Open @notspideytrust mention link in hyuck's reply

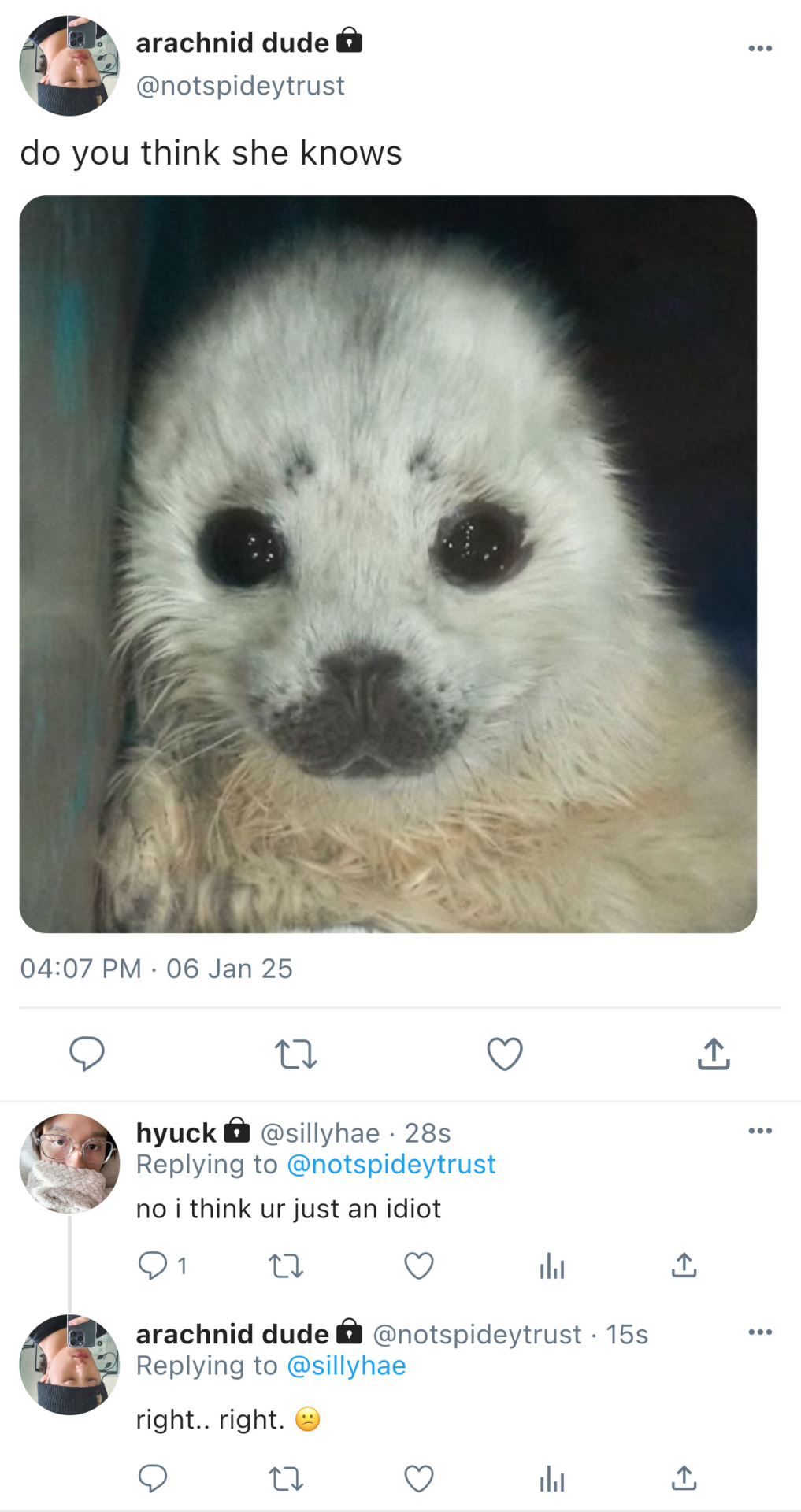(x=391, y=1164)
